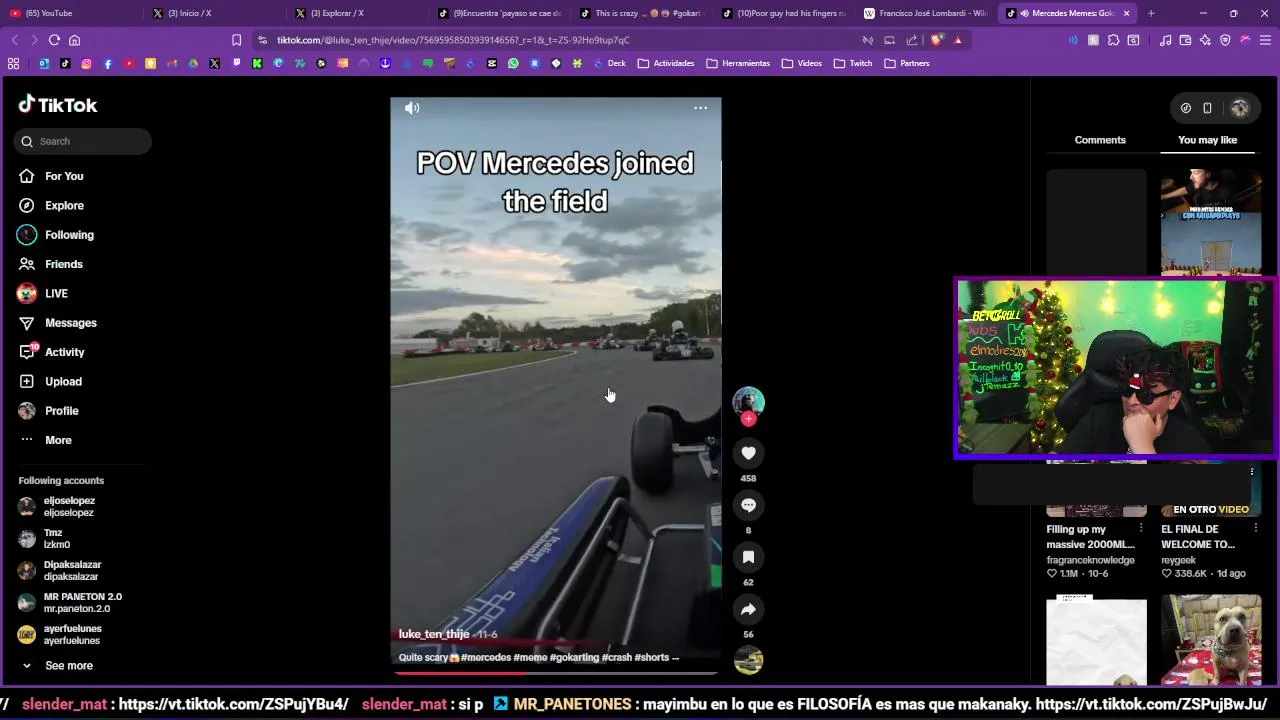
Task: Click the #gokarting hashtag
Action: point(574,657)
